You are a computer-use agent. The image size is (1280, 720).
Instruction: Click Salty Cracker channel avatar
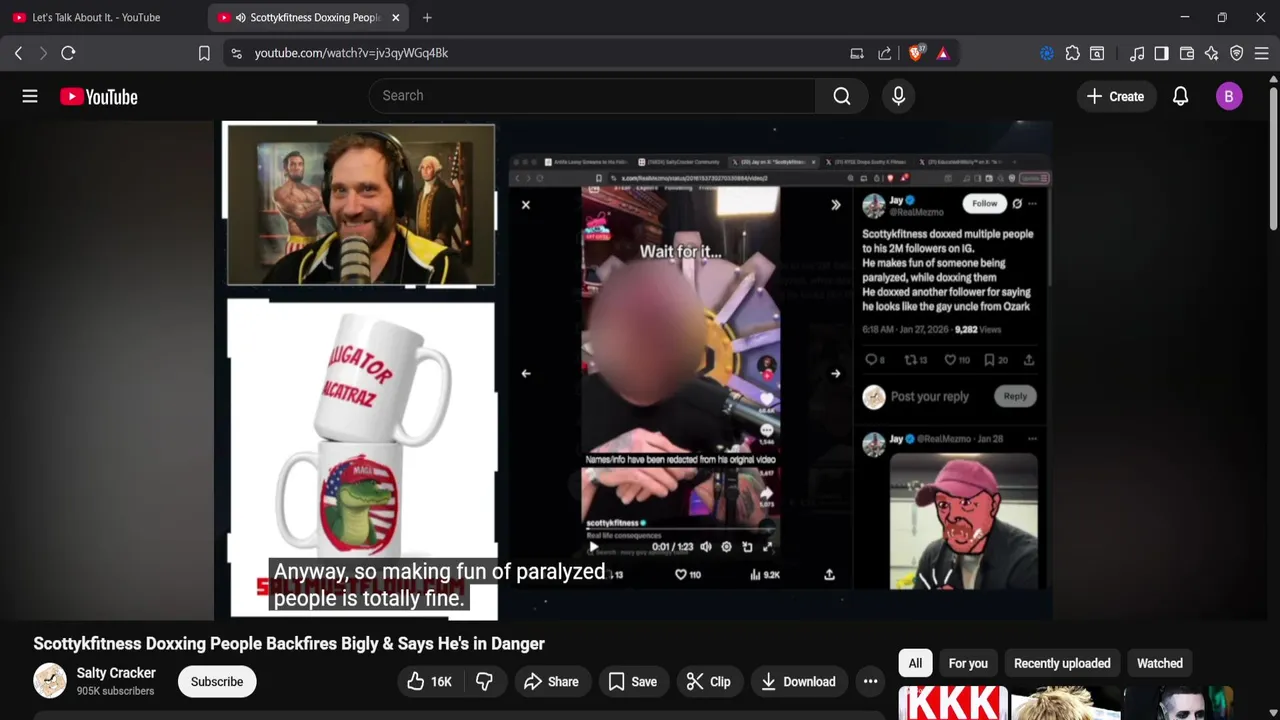50,681
